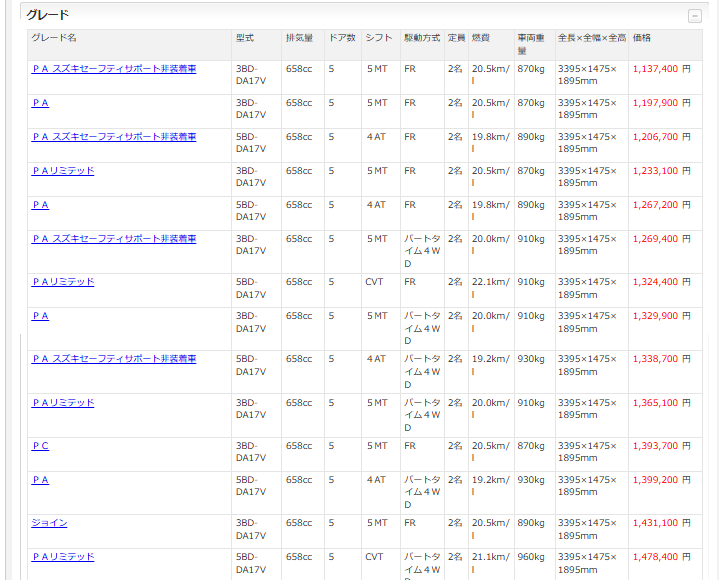This screenshot has height=580, width=719.
Task: Click the 1,431,100 円 price cell
Action: 661,523
